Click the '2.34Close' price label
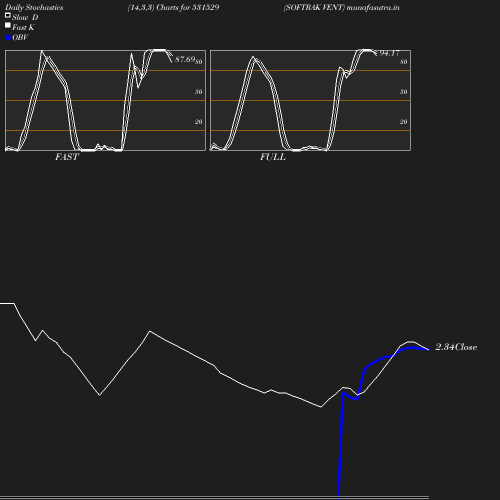The width and height of the screenshot is (500, 500). pyautogui.click(x=456, y=347)
